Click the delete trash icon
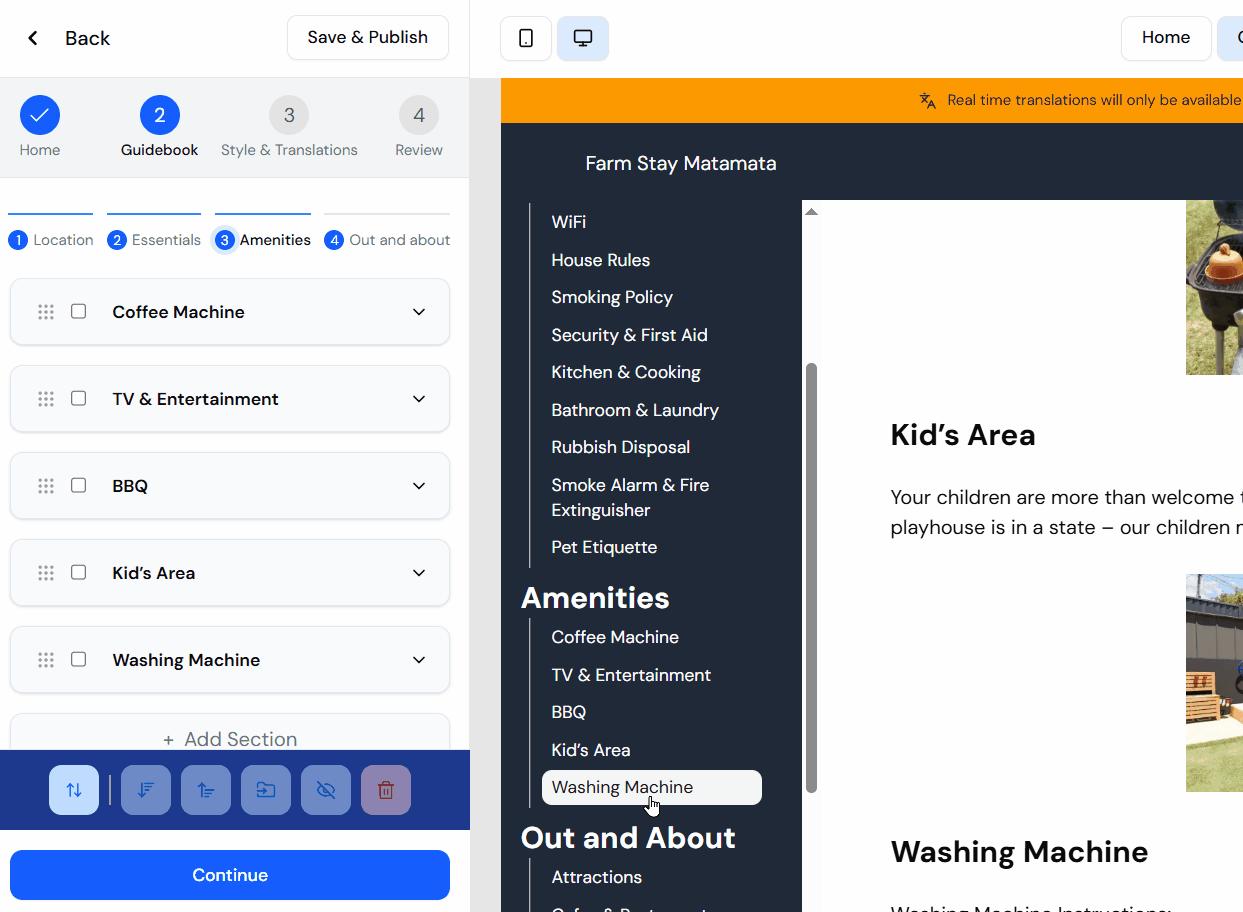Image resolution: width=1243 pixels, height=912 pixels. tap(385, 790)
